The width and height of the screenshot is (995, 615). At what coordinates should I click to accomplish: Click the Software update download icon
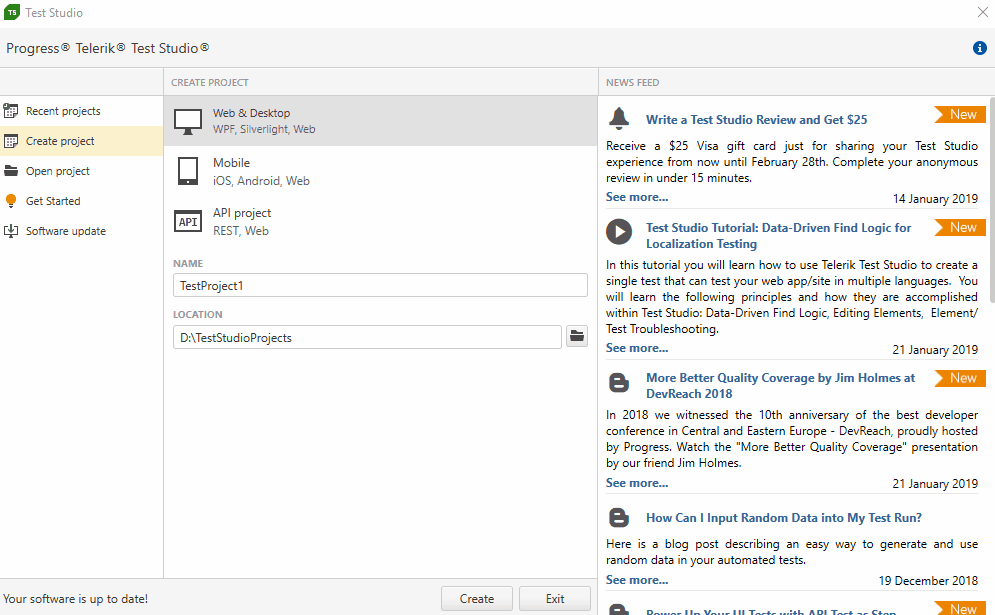11,231
